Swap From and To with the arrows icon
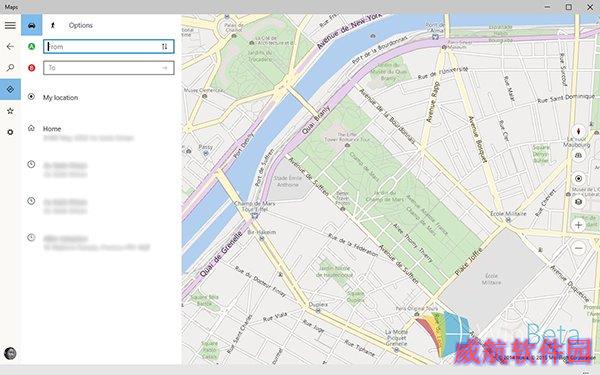The height and width of the screenshot is (375, 600). pyautogui.click(x=165, y=47)
